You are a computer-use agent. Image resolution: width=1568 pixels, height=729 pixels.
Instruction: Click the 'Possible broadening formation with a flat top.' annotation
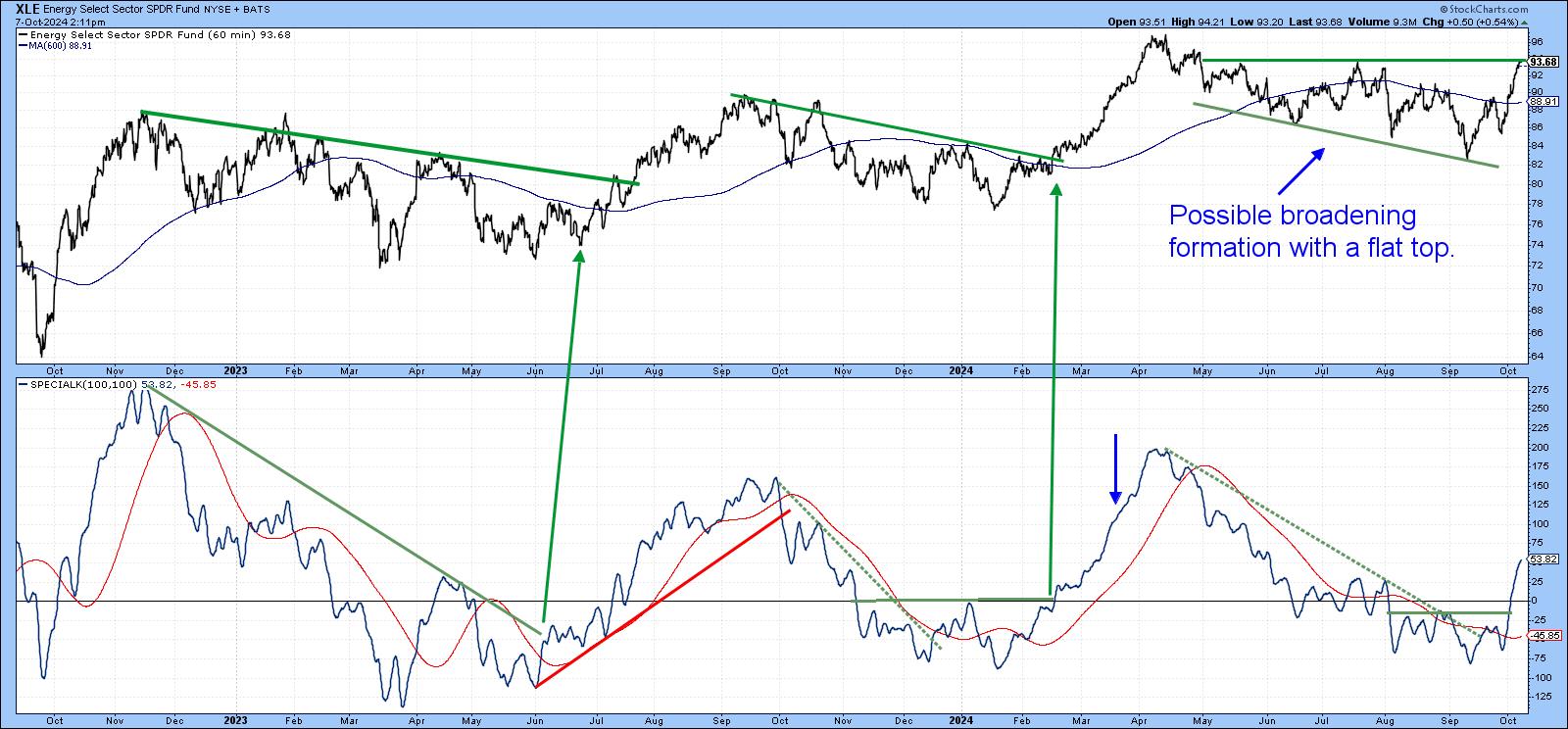1311,232
